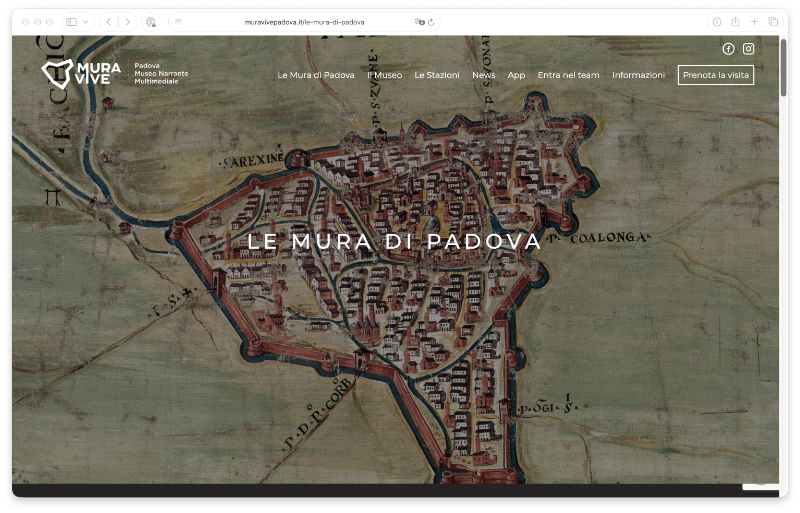Open the App menu item
Screen dimensions: 800x513
tap(516, 75)
